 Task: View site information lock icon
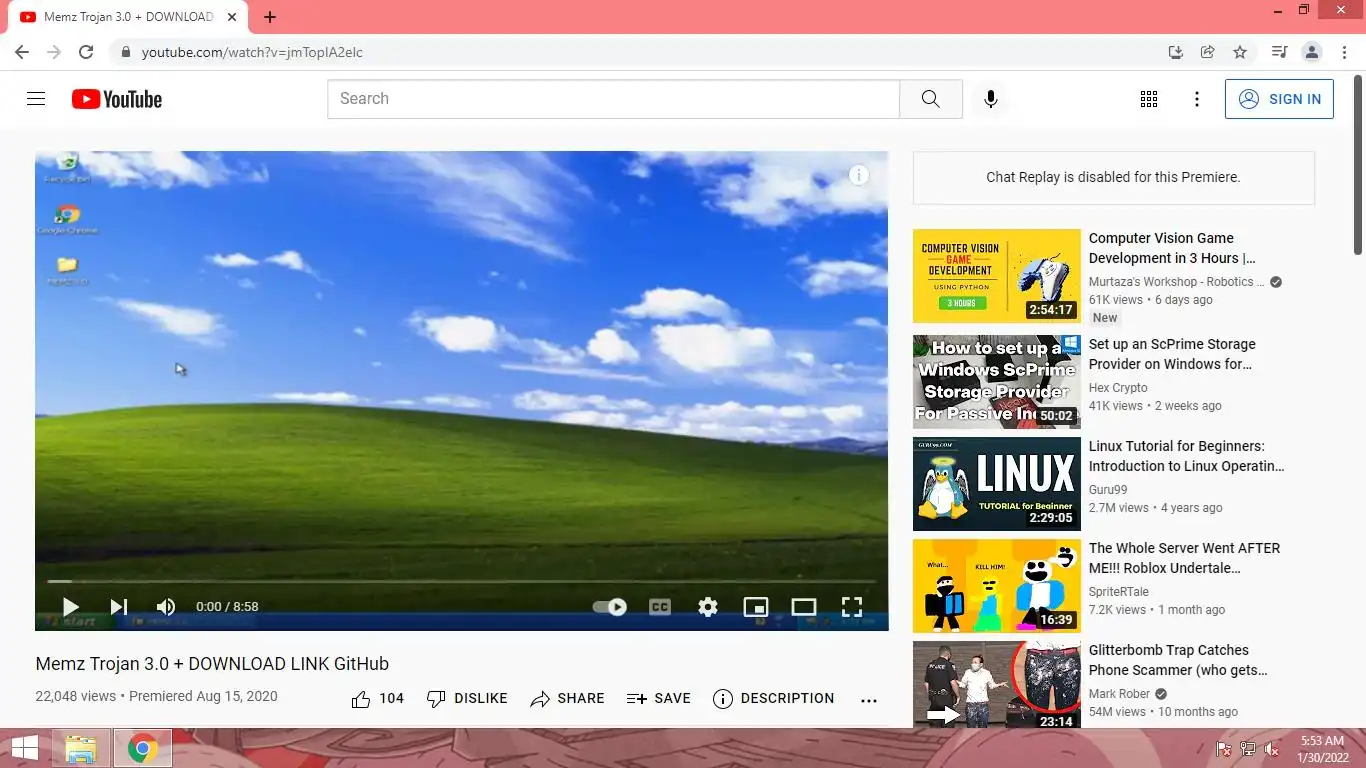pyautogui.click(x=125, y=52)
